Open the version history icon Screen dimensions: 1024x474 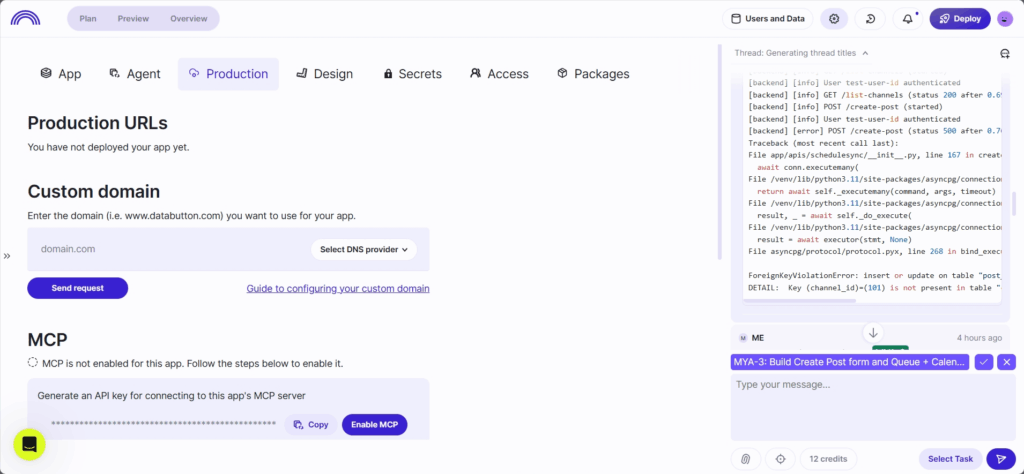[871, 19]
